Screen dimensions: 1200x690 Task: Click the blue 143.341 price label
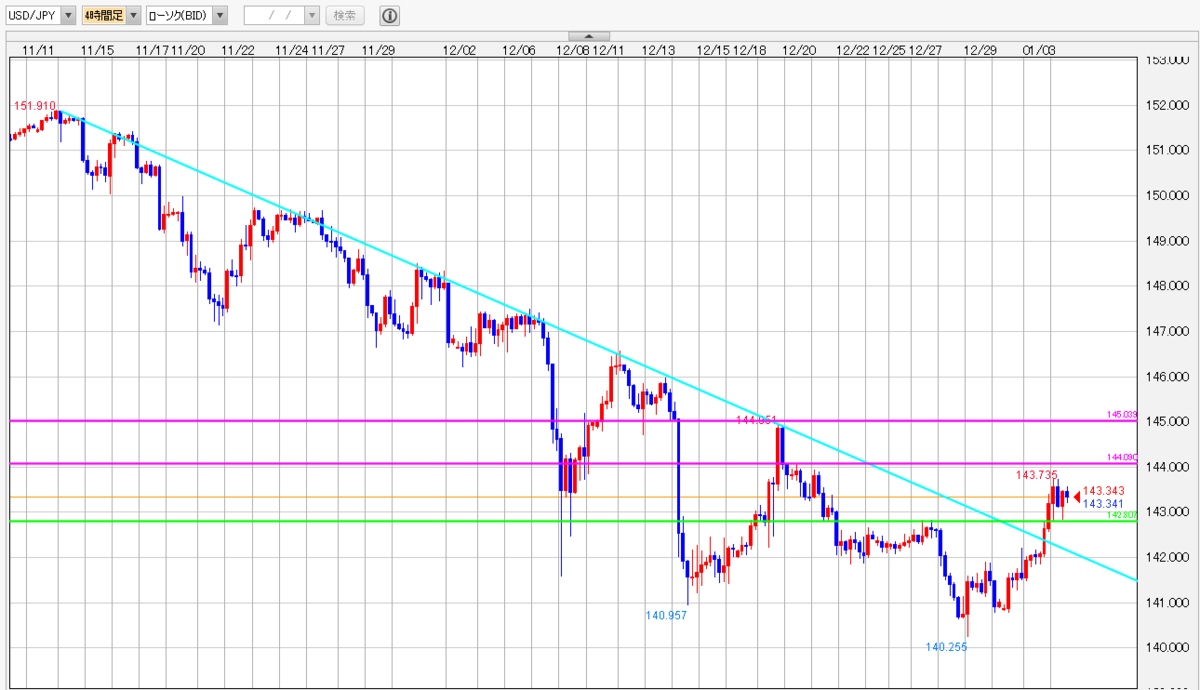pyautogui.click(x=1104, y=503)
